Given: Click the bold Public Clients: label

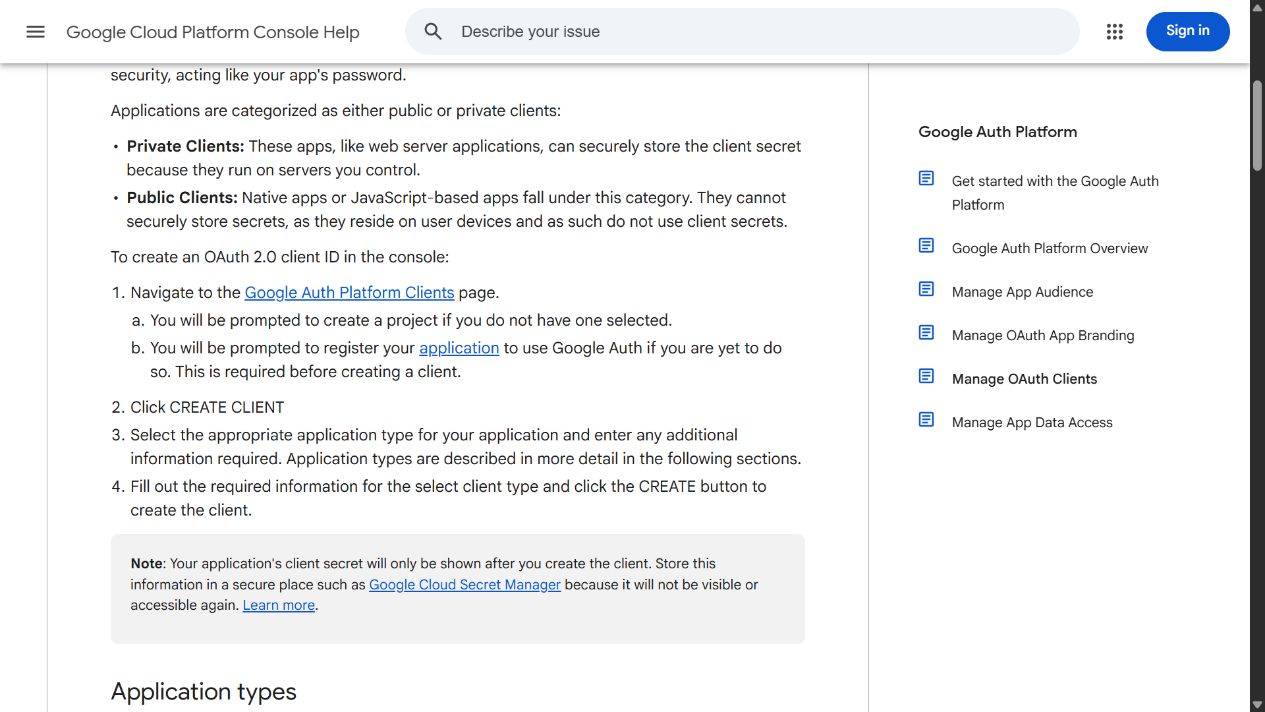Looking at the screenshot, I should (182, 198).
